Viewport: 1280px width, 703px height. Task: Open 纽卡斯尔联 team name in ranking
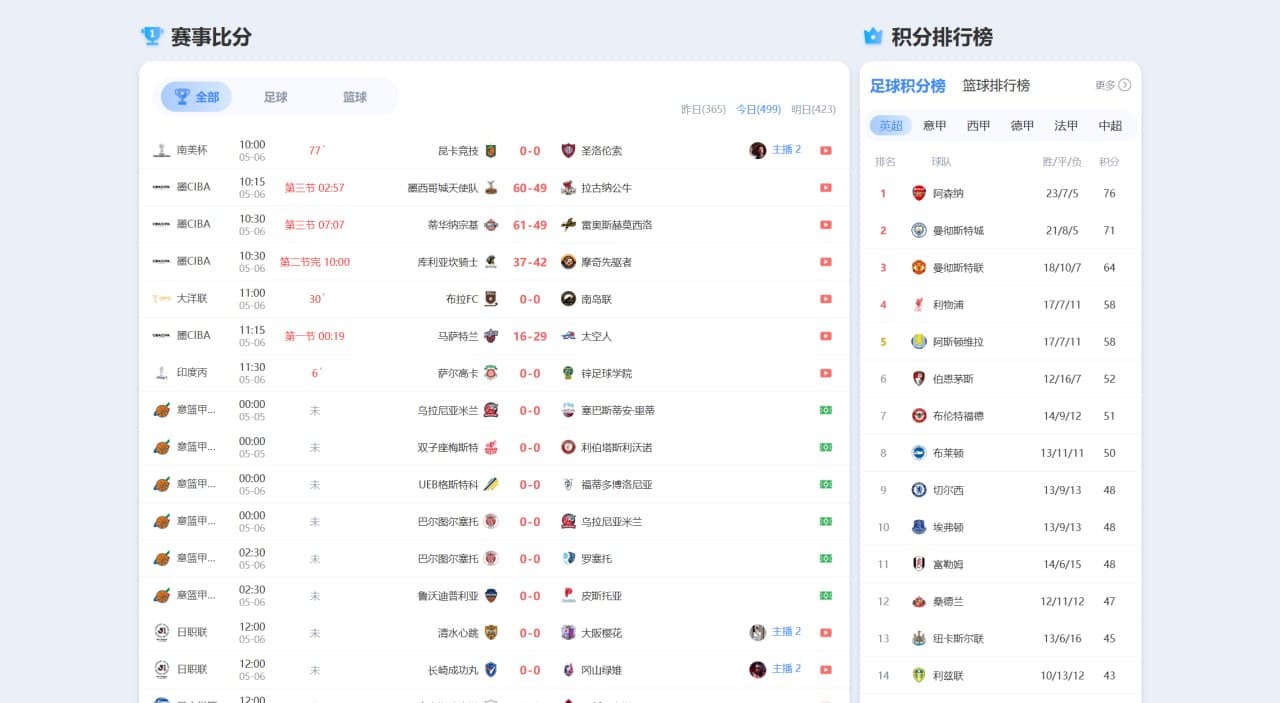(x=958, y=639)
